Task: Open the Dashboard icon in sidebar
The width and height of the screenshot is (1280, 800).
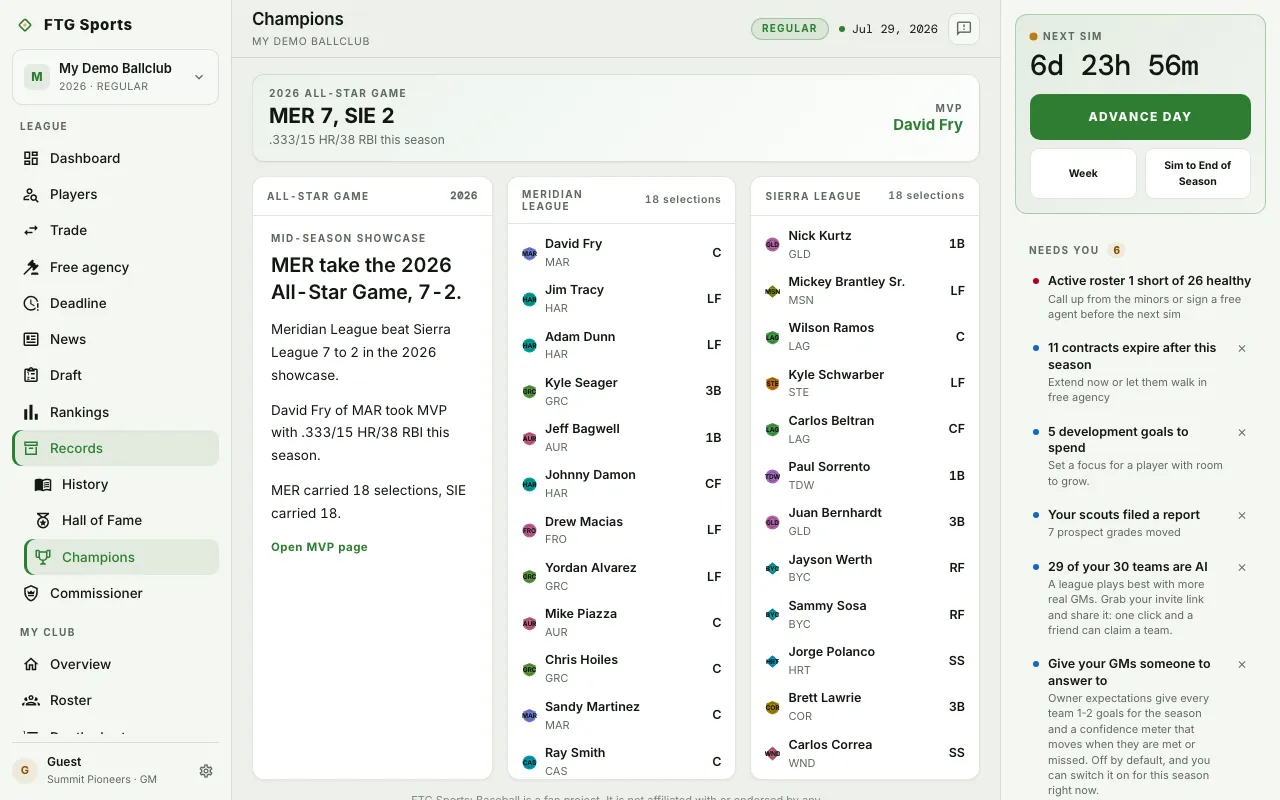Action: pos(31,158)
